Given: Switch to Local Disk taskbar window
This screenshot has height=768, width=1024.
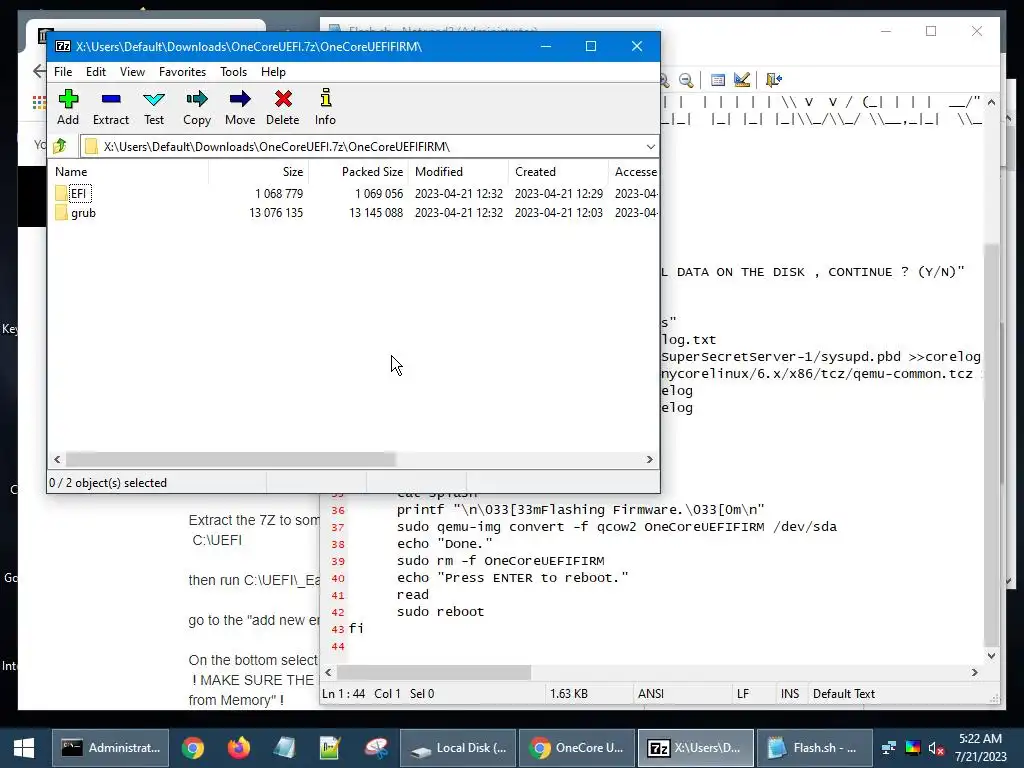Looking at the screenshot, I should (x=458, y=748).
